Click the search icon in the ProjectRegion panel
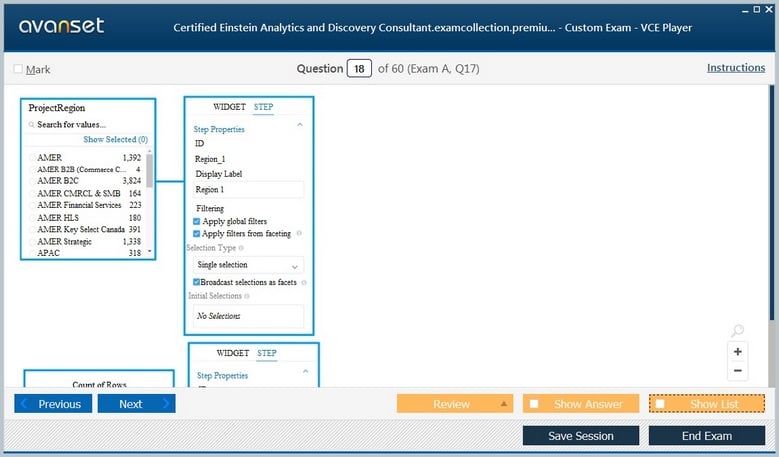This screenshot has height=457, width=779. point(32,125)
